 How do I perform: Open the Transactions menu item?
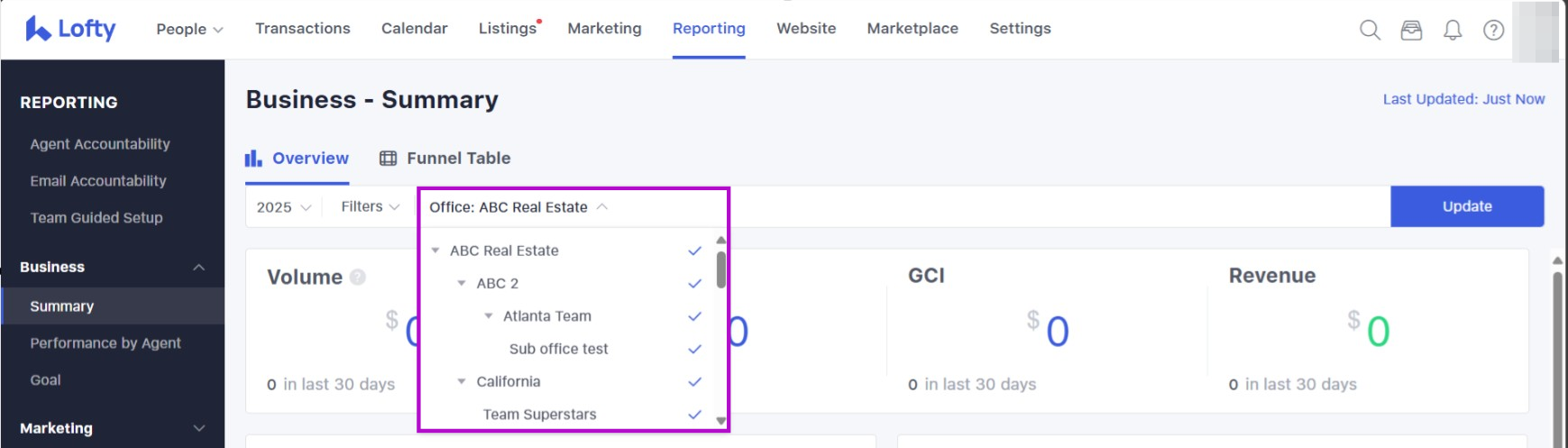(302, 29)
